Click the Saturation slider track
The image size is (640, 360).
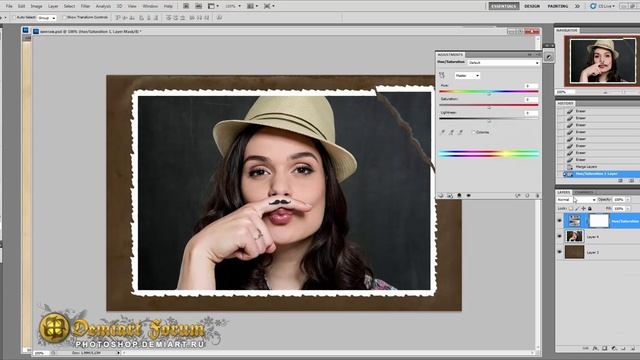[489, 105]
